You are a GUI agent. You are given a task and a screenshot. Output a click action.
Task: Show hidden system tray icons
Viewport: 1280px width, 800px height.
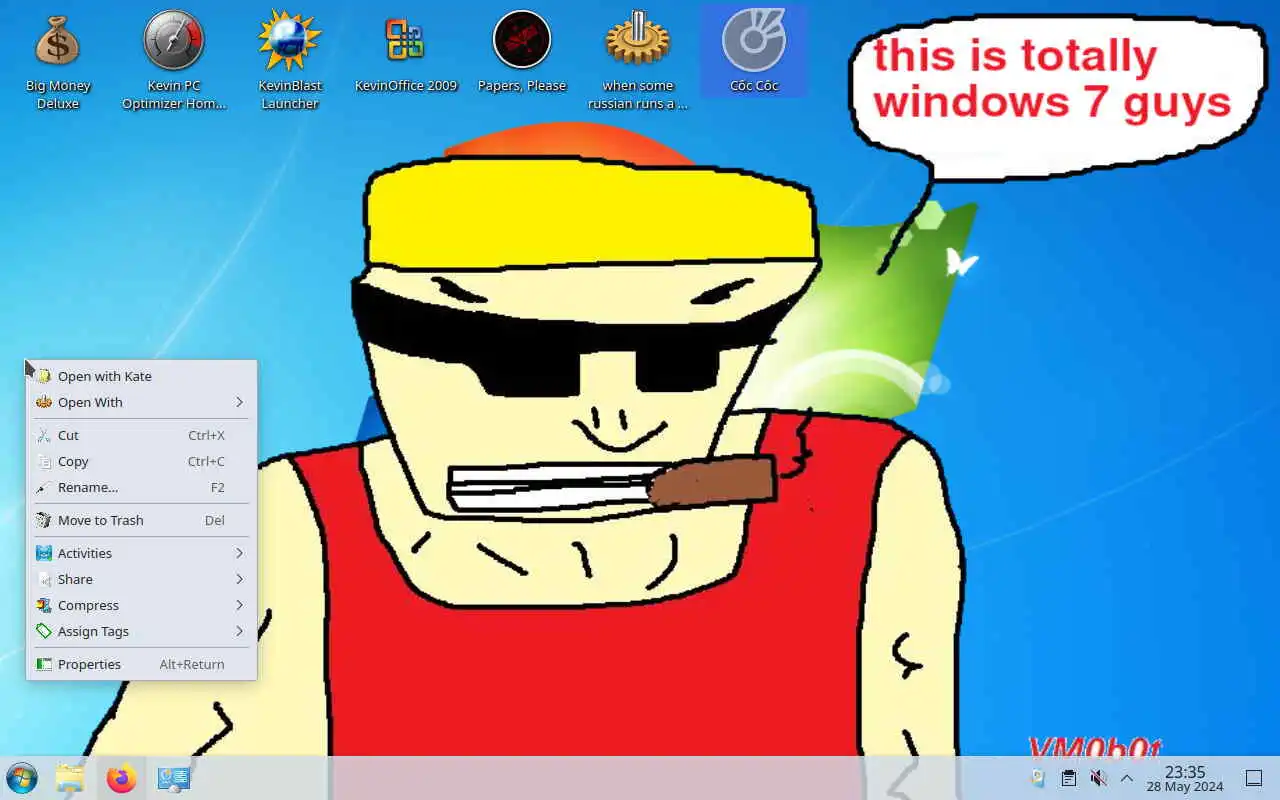[1127, 778]
